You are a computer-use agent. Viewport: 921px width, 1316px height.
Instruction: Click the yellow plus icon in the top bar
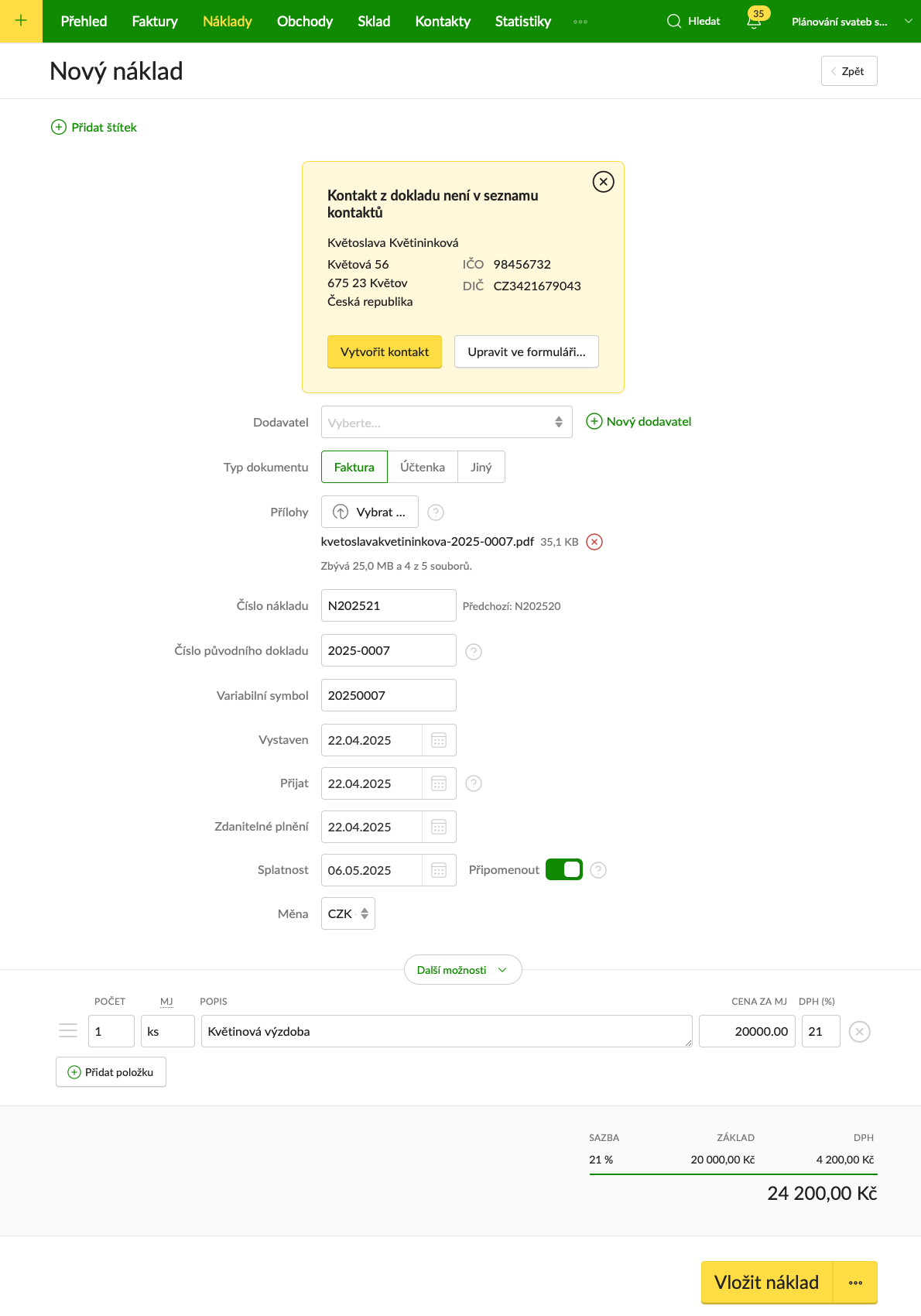pos(21,21)
